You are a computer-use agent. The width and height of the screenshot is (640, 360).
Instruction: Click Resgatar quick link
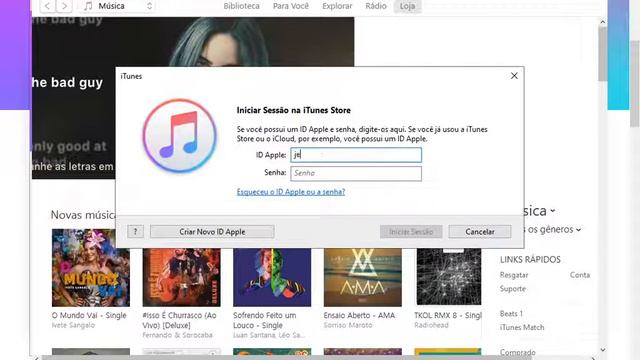tap(514, 275)
